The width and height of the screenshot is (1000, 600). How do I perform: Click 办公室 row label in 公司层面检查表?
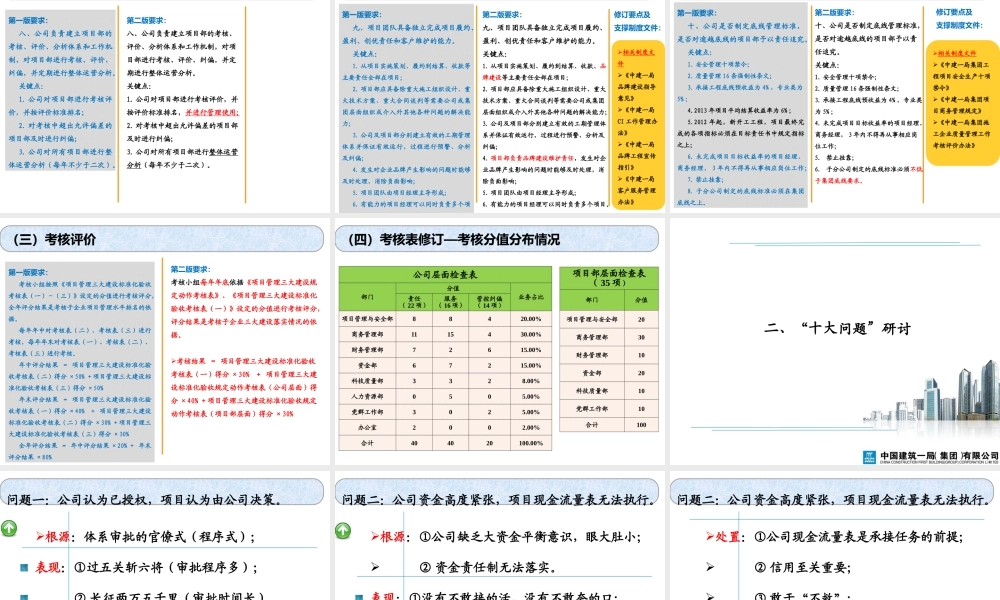[367, 427]
